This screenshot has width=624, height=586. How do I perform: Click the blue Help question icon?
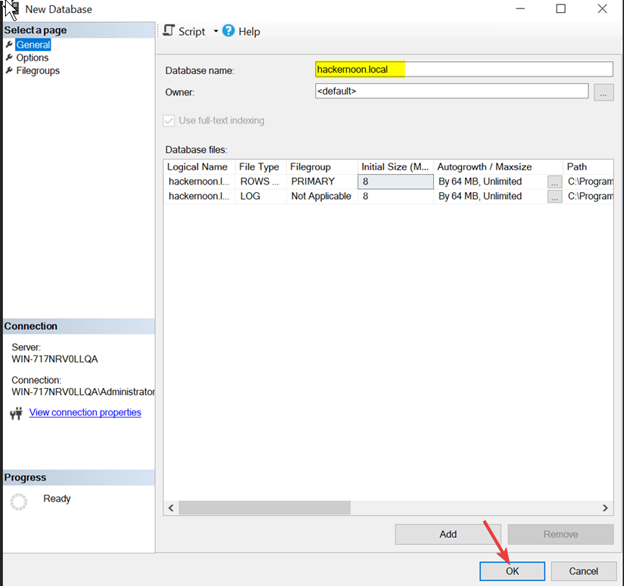(x=228, y=31)
